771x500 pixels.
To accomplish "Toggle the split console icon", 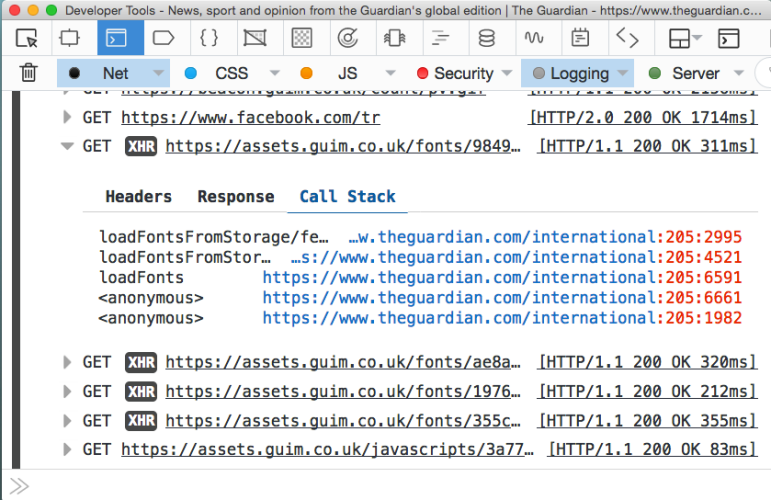I will tap(729, 38).
